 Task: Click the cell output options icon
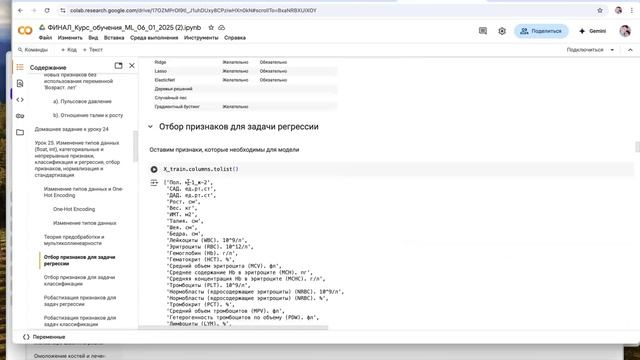[154, 182]
